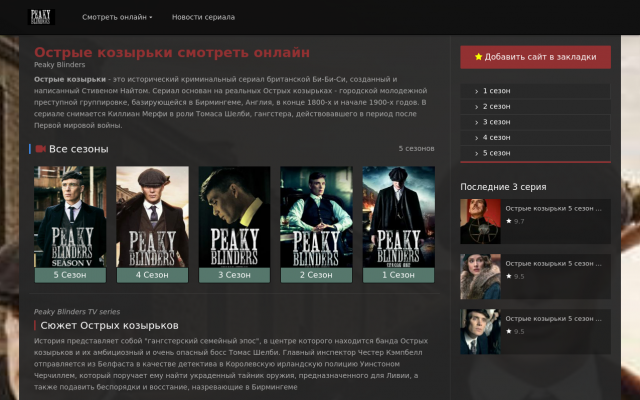This screenshot has width=640, height=400.
Task: Click the chevron next to 4 сезон
Action: 476,138
